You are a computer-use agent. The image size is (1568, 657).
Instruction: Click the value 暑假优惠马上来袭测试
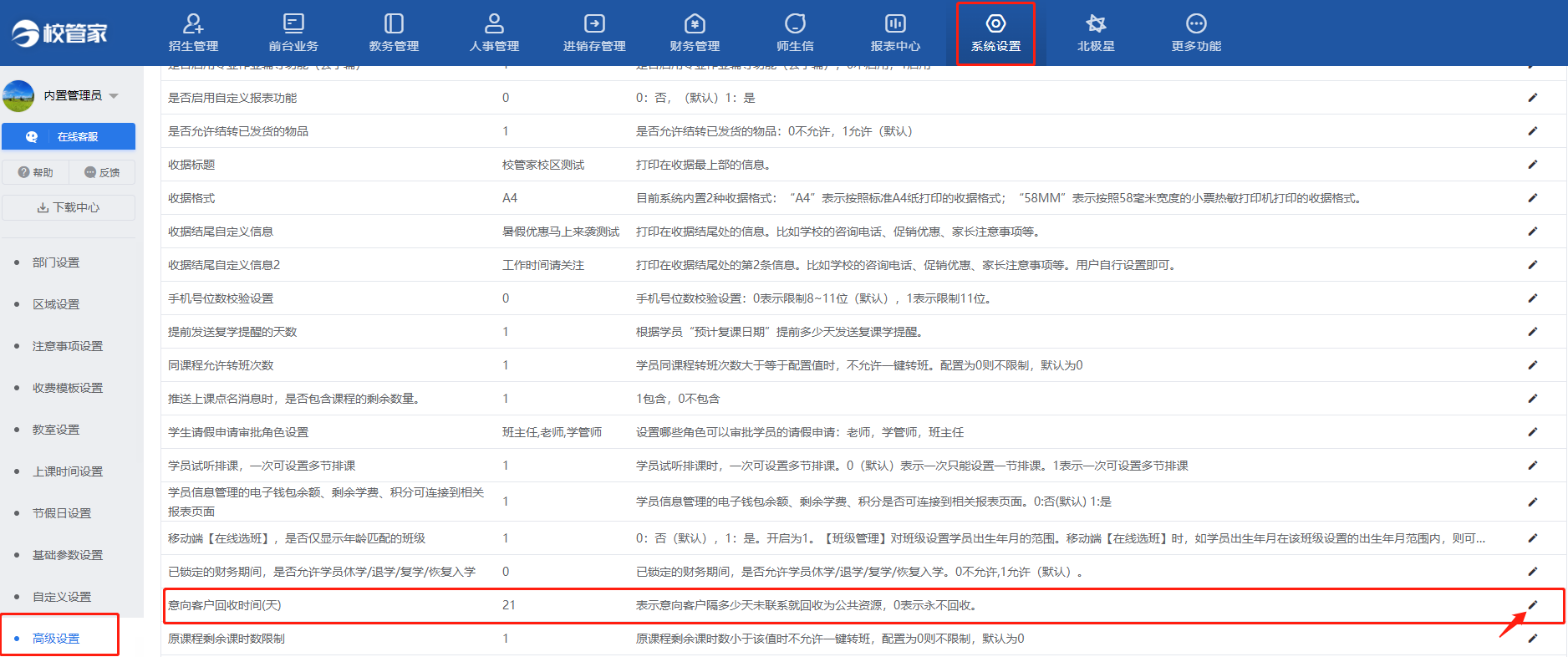561,232
